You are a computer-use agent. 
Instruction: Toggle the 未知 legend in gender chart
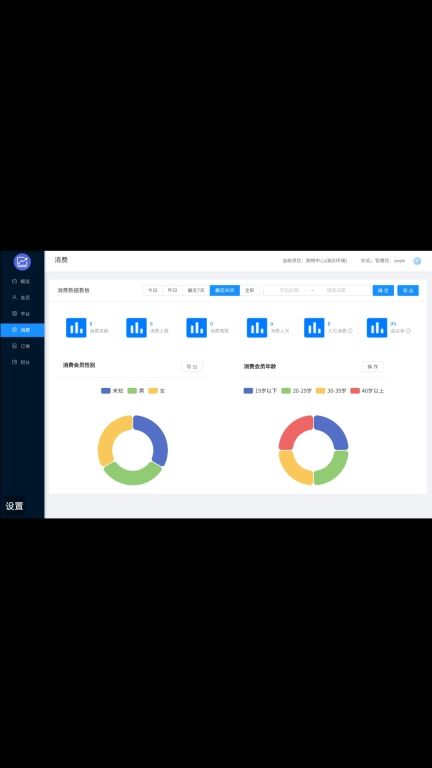click(x=112, y=391)
